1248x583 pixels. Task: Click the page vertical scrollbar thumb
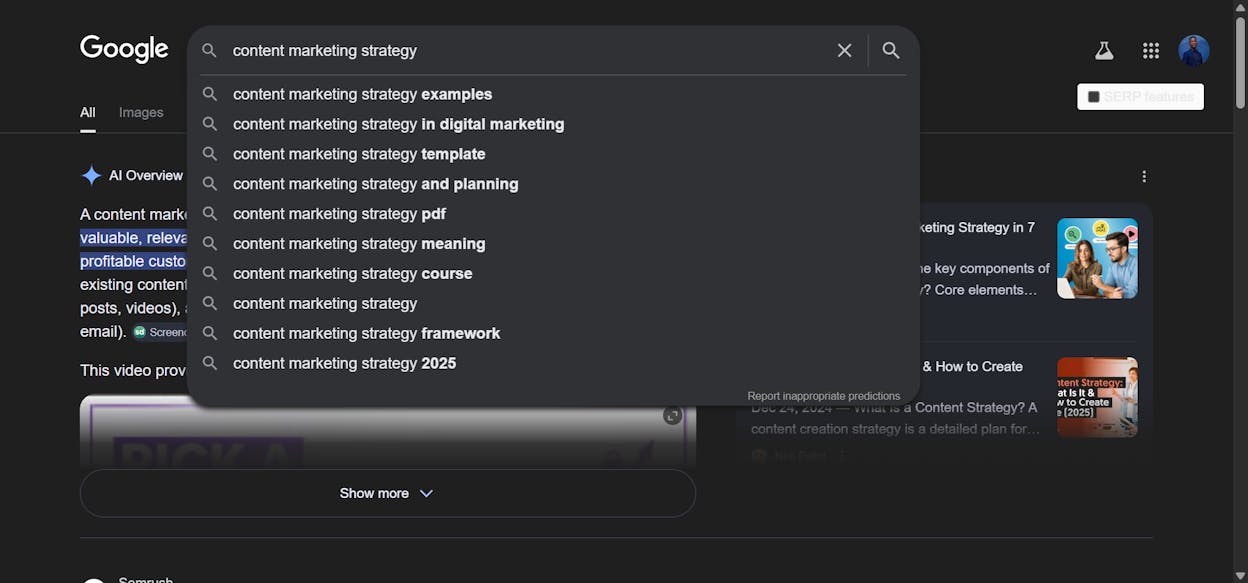pos(1240,63)
